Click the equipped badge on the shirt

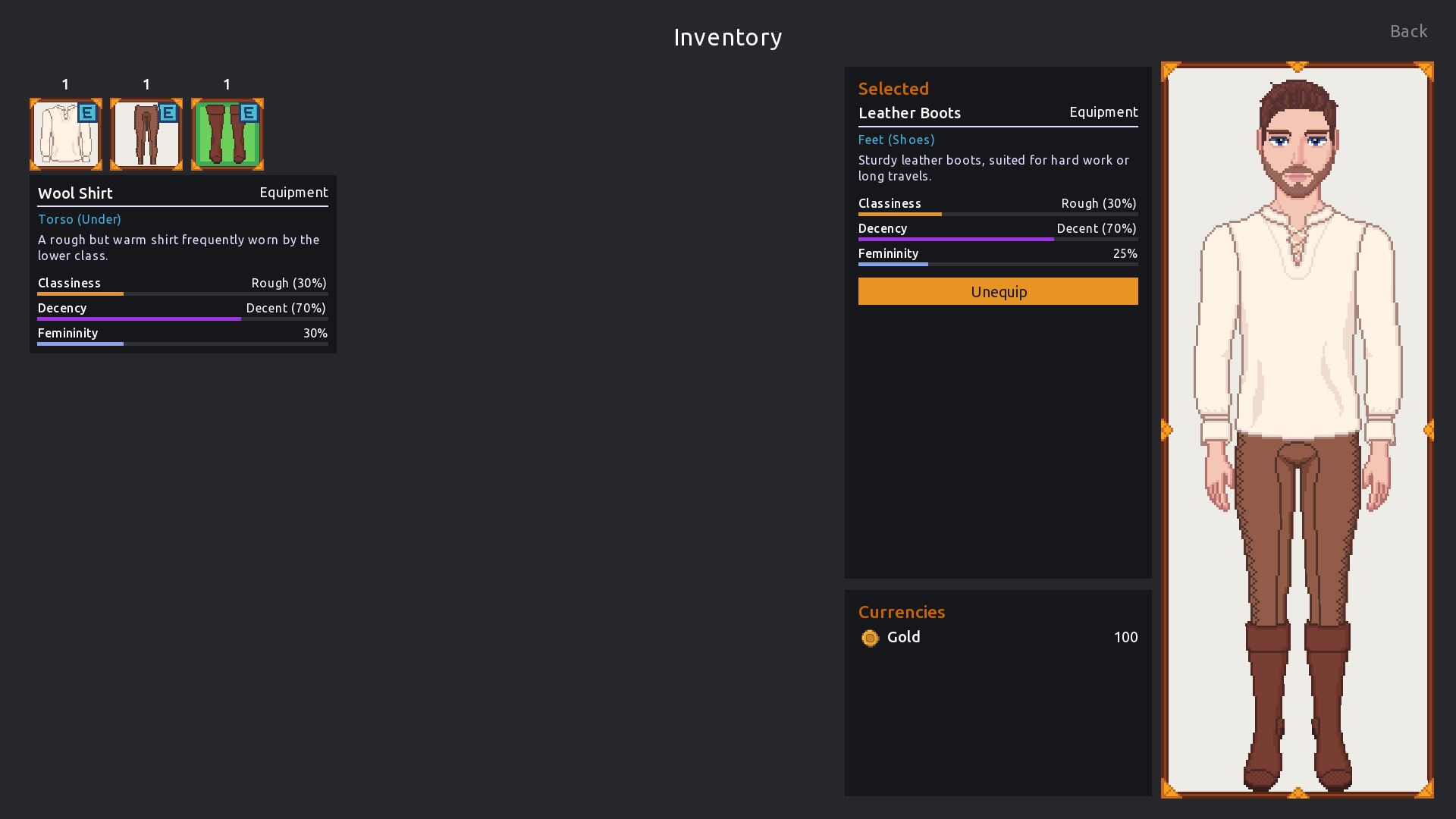88,114
